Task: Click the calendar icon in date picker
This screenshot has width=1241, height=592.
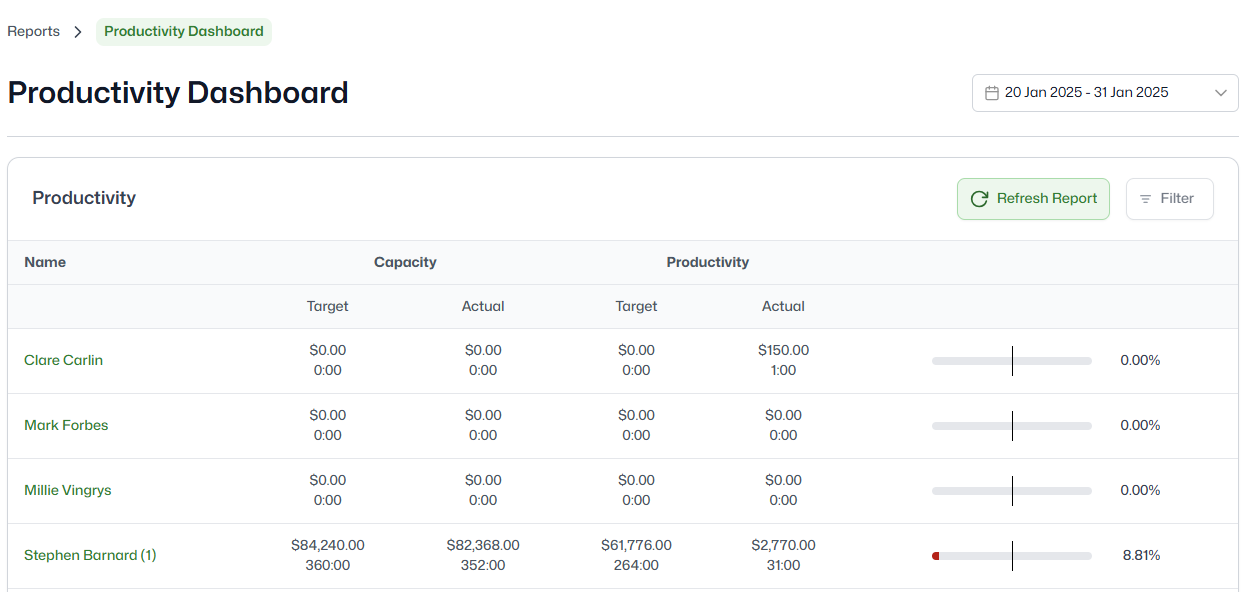Action: coord(992,93)
